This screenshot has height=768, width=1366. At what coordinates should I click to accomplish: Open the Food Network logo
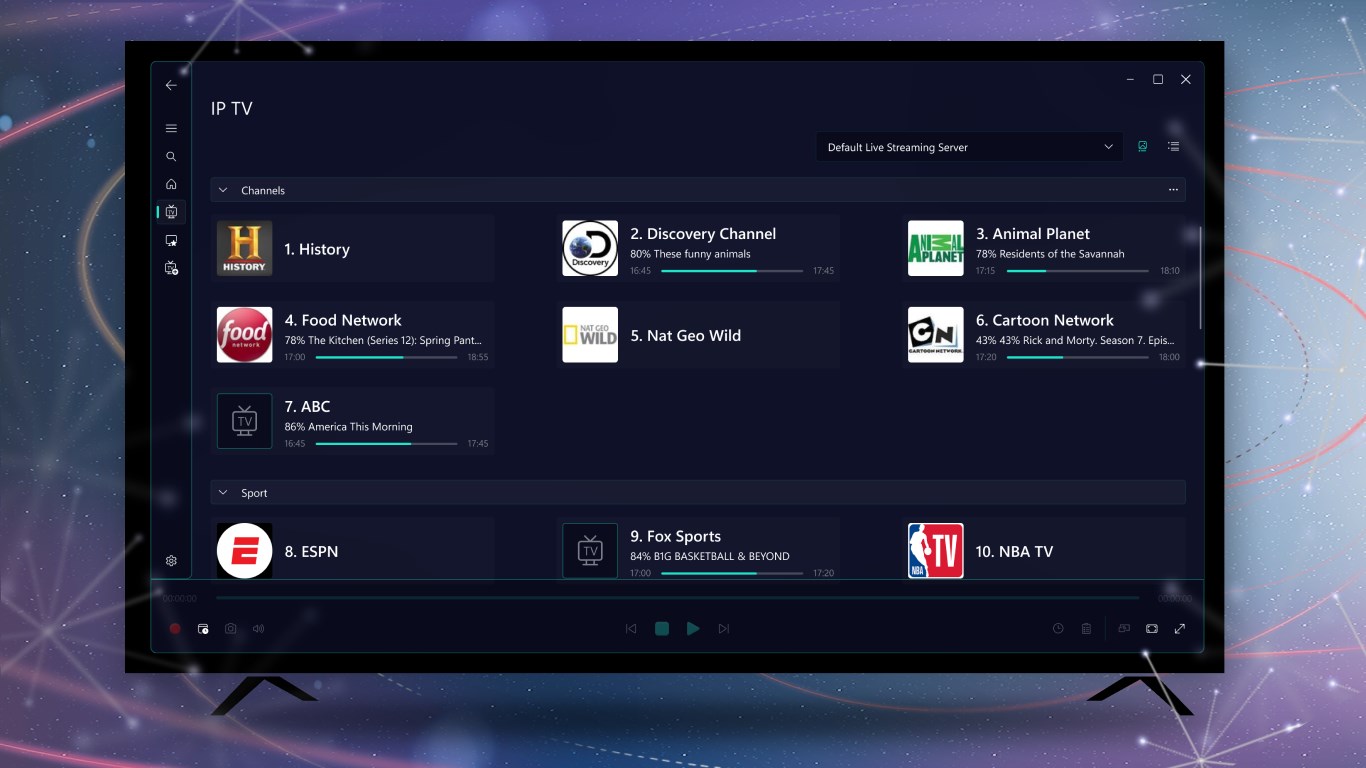245,335
